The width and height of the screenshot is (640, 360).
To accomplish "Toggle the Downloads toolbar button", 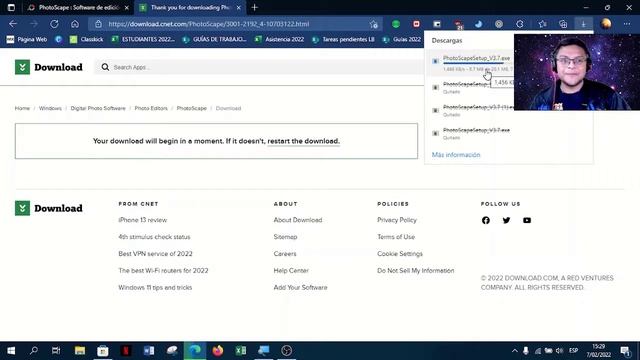I will [584, 24].
